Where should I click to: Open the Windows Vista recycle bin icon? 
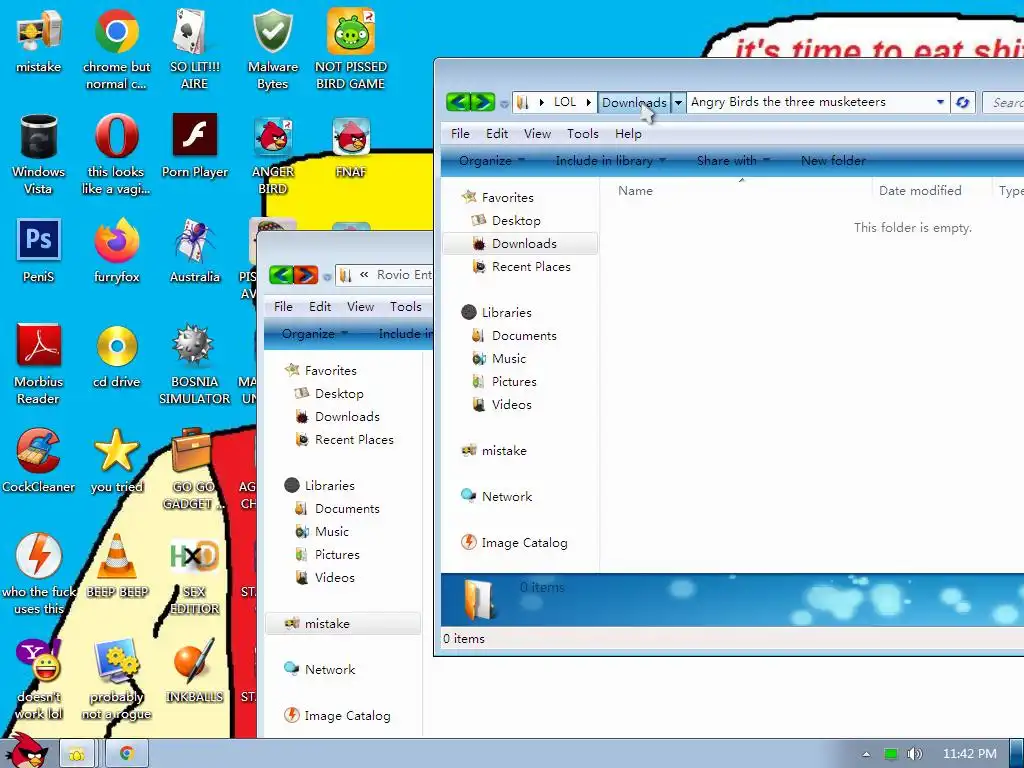point(39,153)
